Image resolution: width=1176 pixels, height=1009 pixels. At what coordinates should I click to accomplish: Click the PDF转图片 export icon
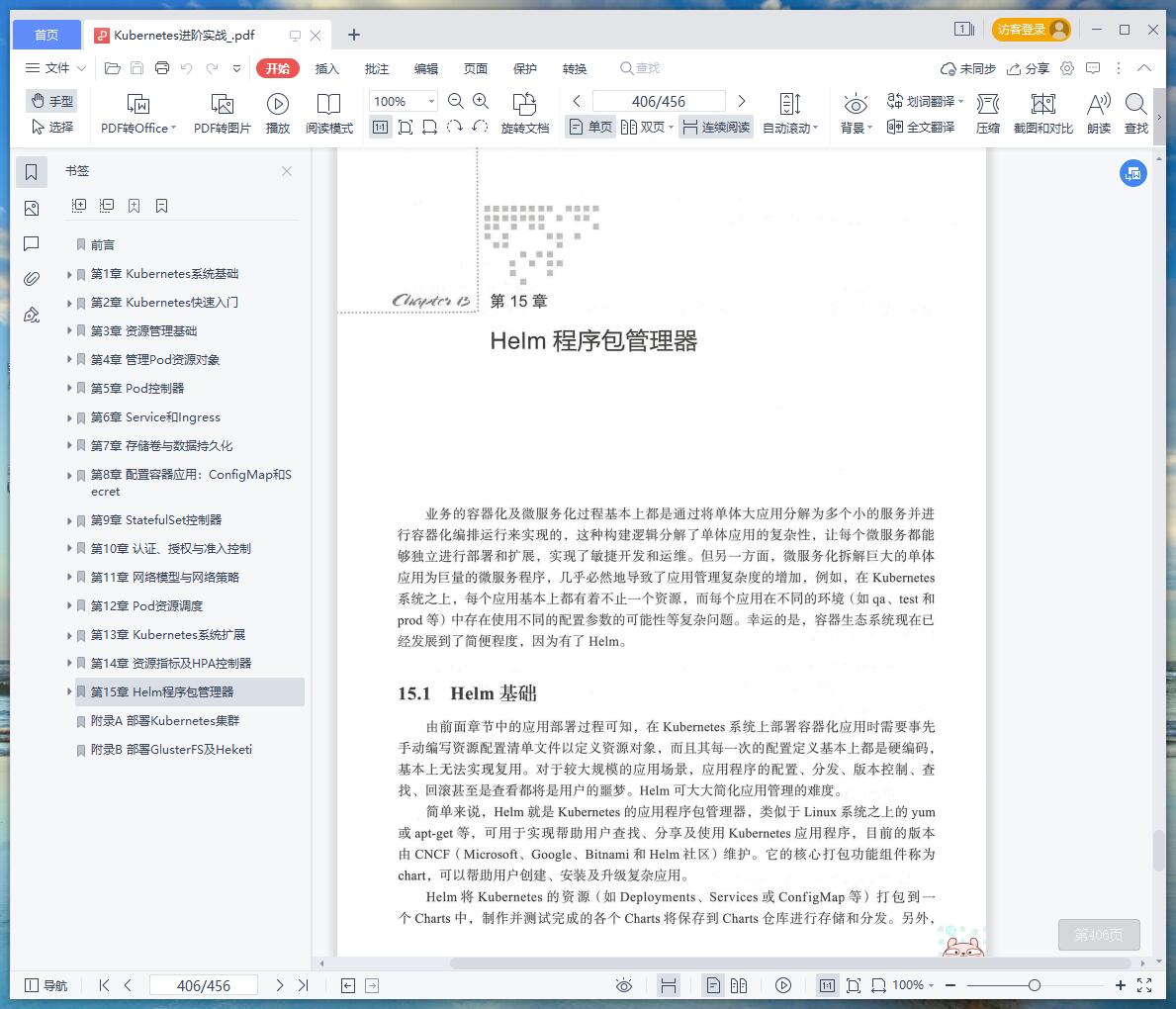pyautogui.click(x=222, y=114)
